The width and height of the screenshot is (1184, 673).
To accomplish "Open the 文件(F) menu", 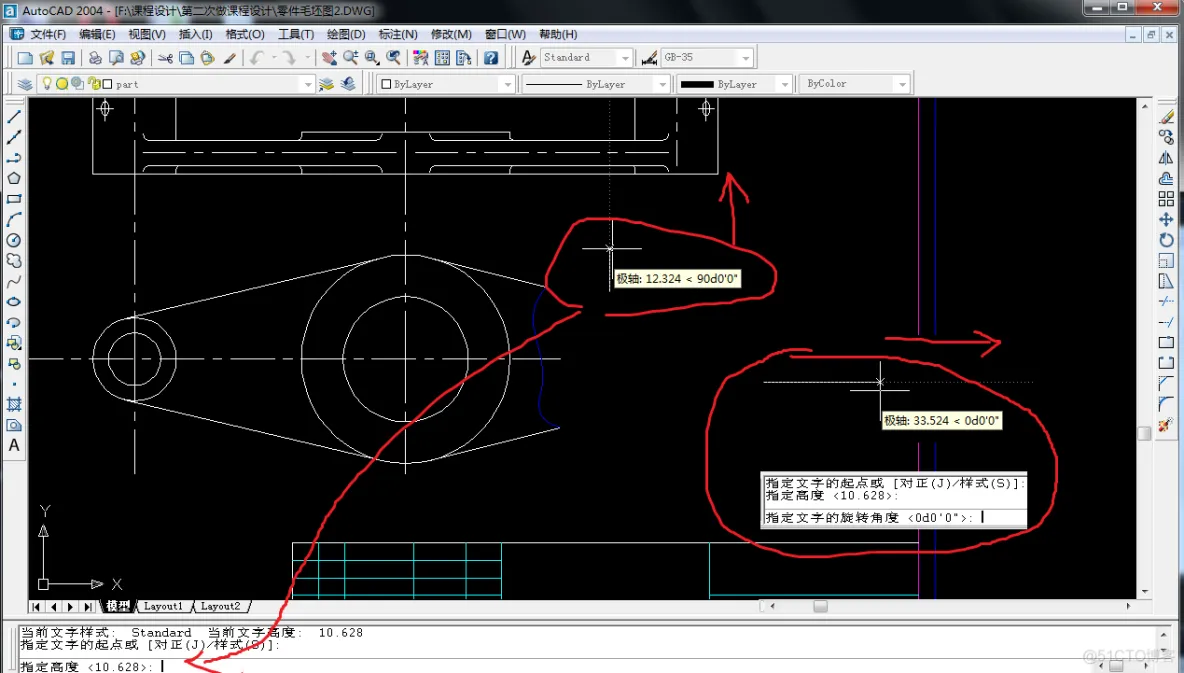I will click(x=48, y=34).
